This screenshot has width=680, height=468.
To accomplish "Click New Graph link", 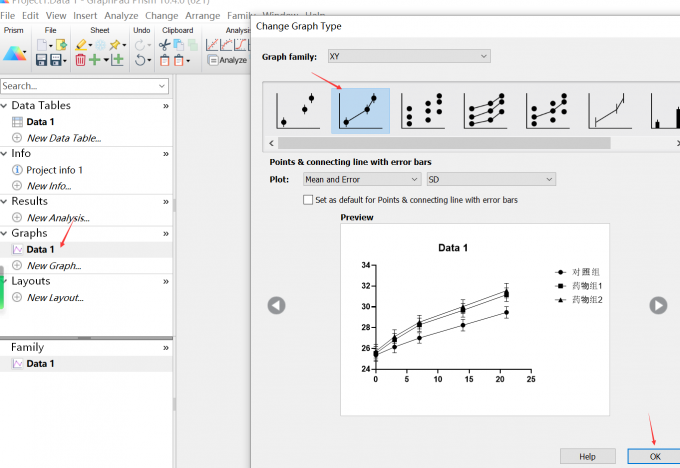I will [54, 265].
